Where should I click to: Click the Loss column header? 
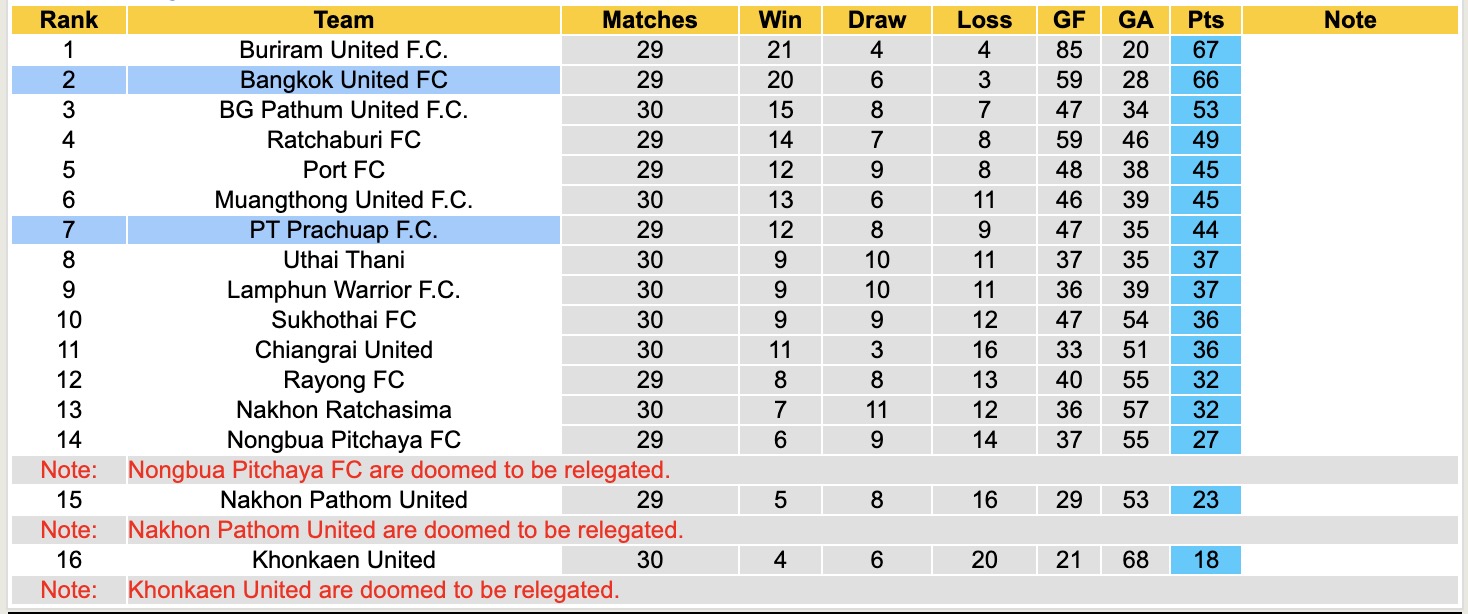[984, 20]
